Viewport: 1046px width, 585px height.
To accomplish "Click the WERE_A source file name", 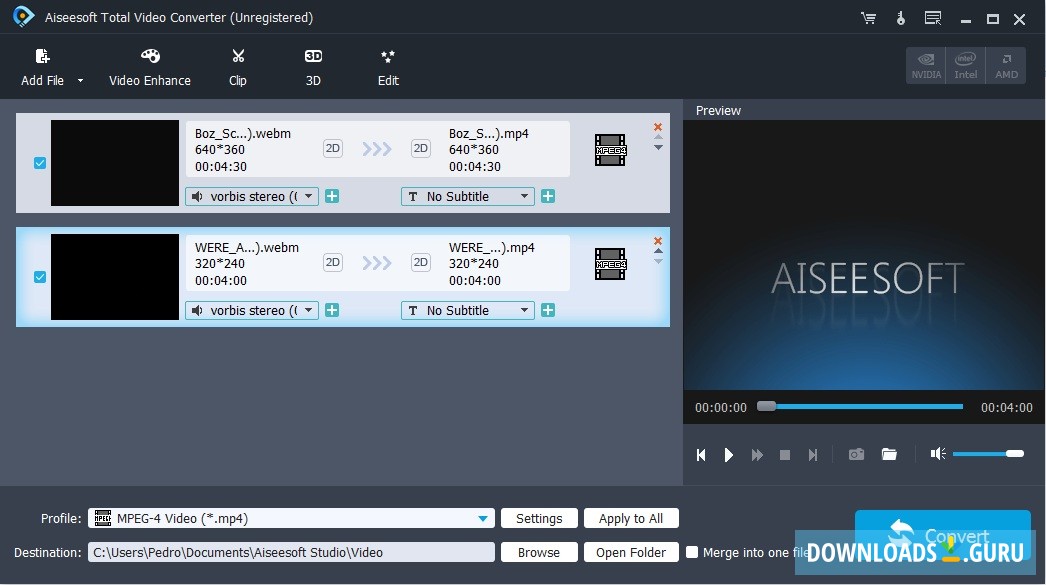I will pyautogui.click(x=247, y=247).
